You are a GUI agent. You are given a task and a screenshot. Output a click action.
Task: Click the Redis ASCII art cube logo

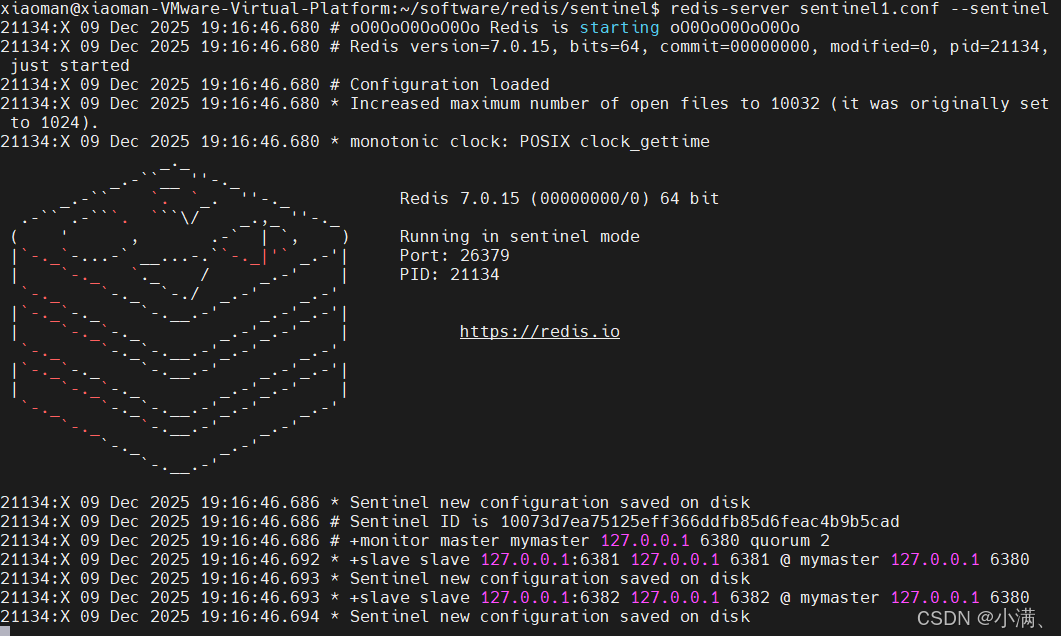tap(179, 317)
